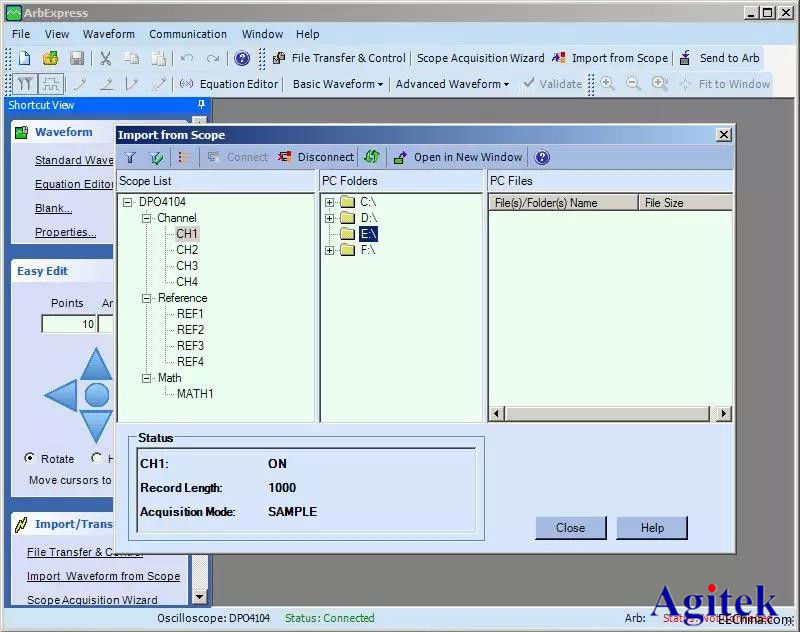Click Standard Waveform link in Shortcut View

coord(74,160)
